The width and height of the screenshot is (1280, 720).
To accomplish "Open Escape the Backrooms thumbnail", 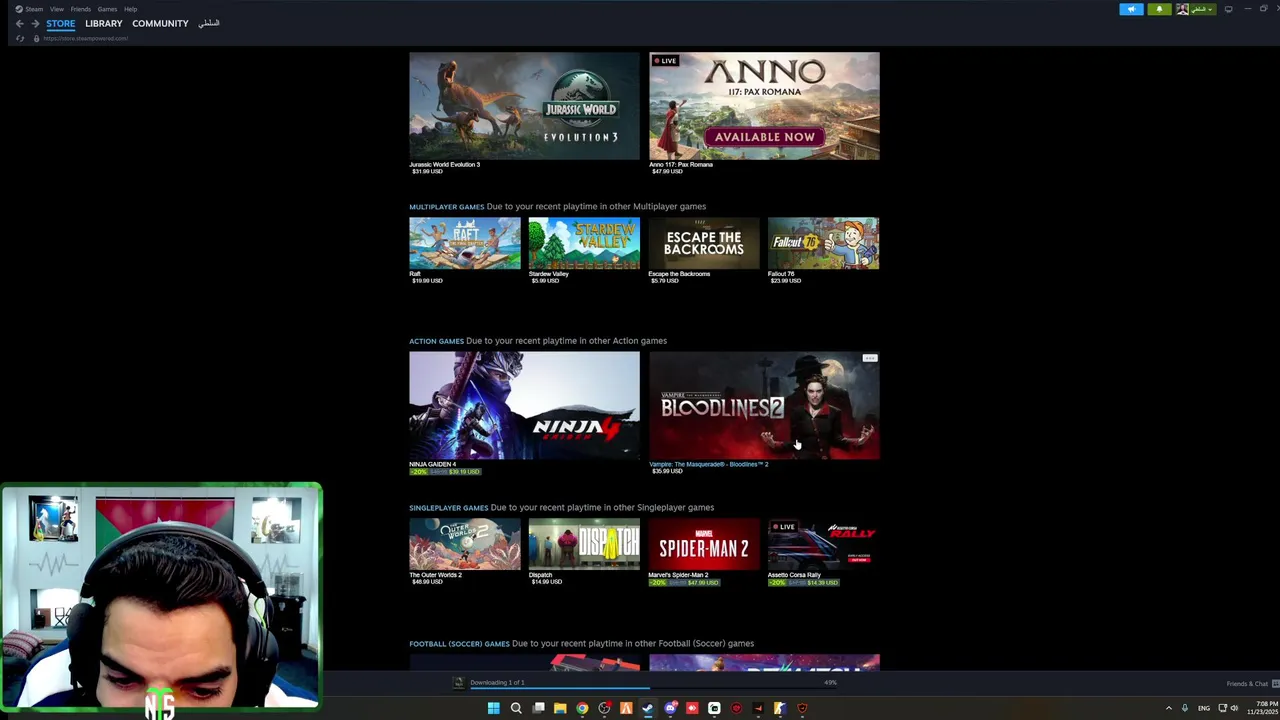I will point(704,243).
